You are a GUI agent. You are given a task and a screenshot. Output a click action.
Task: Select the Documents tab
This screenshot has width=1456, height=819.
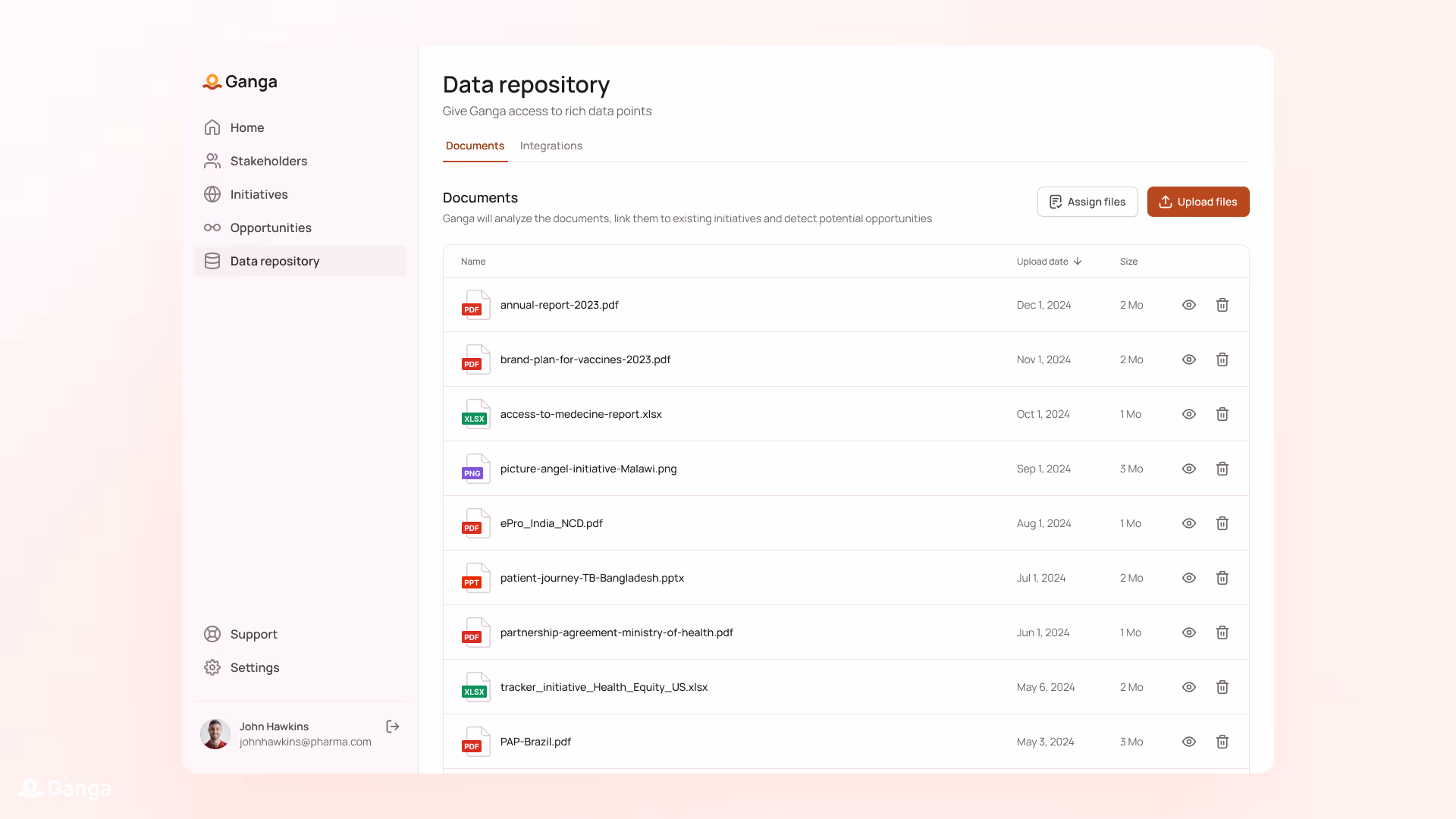point(475,146)
